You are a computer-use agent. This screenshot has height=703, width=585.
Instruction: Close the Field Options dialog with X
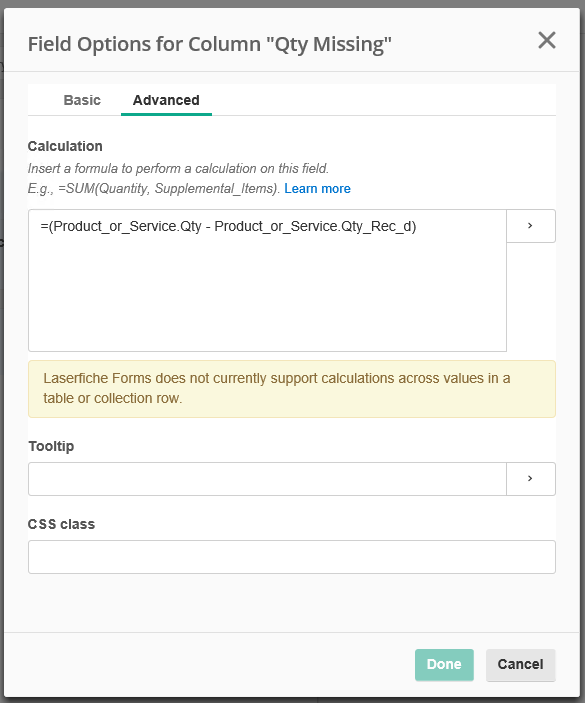click(x=546, y=40)
